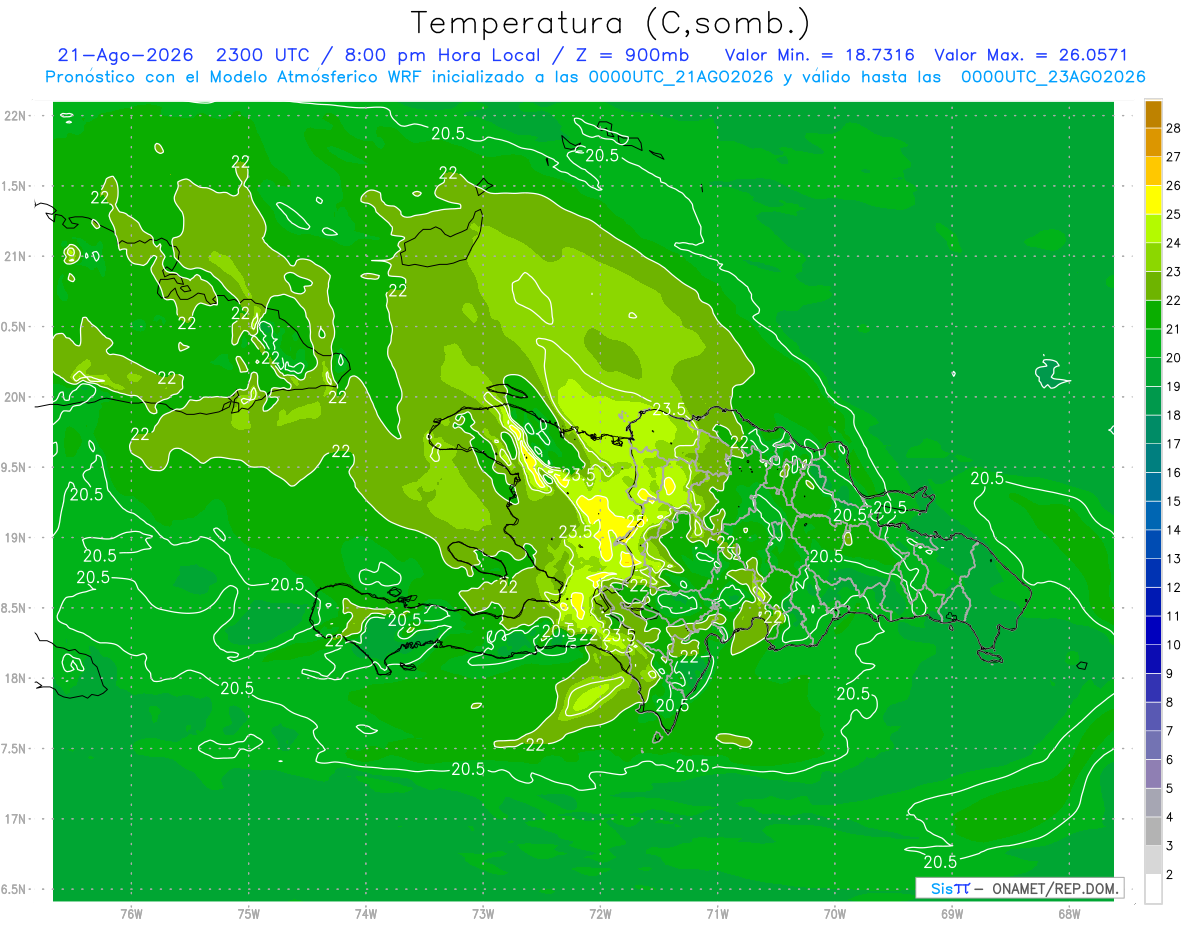Click the legend scale label "24"
The height and width of the screenshot is (927, 1200).
point(1174,243)
